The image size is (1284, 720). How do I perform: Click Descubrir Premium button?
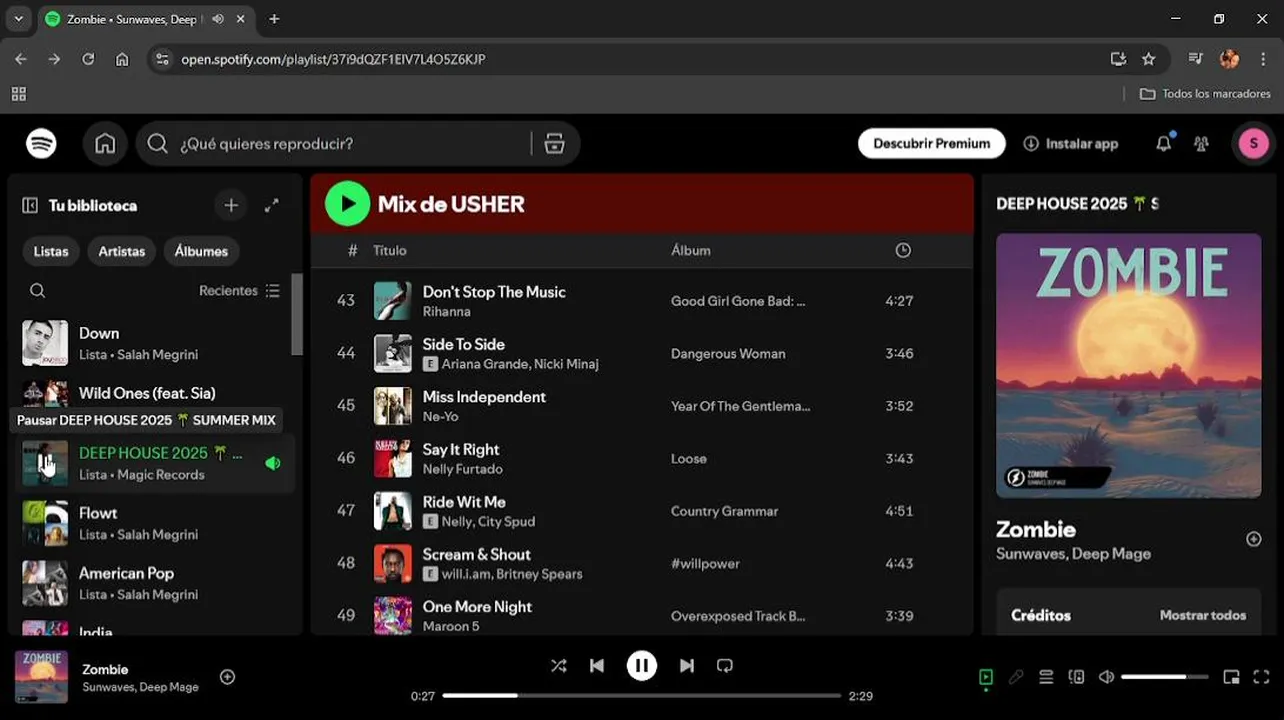(x=931, y=144)
